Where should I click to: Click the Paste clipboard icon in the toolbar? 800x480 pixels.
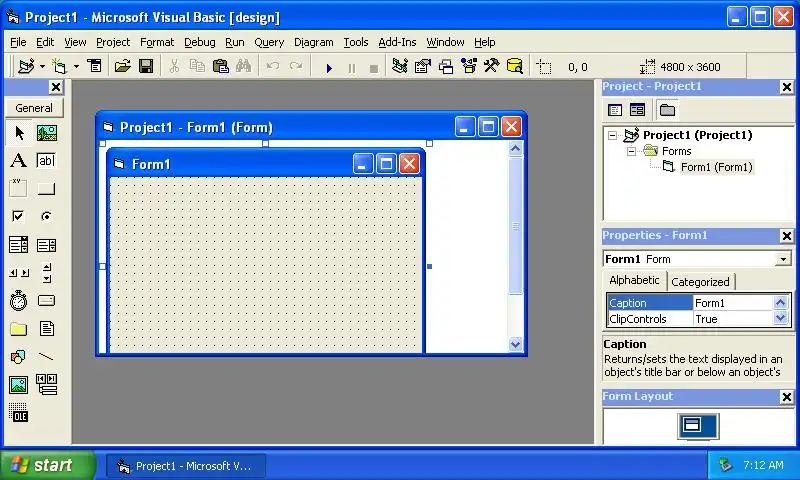220,66
